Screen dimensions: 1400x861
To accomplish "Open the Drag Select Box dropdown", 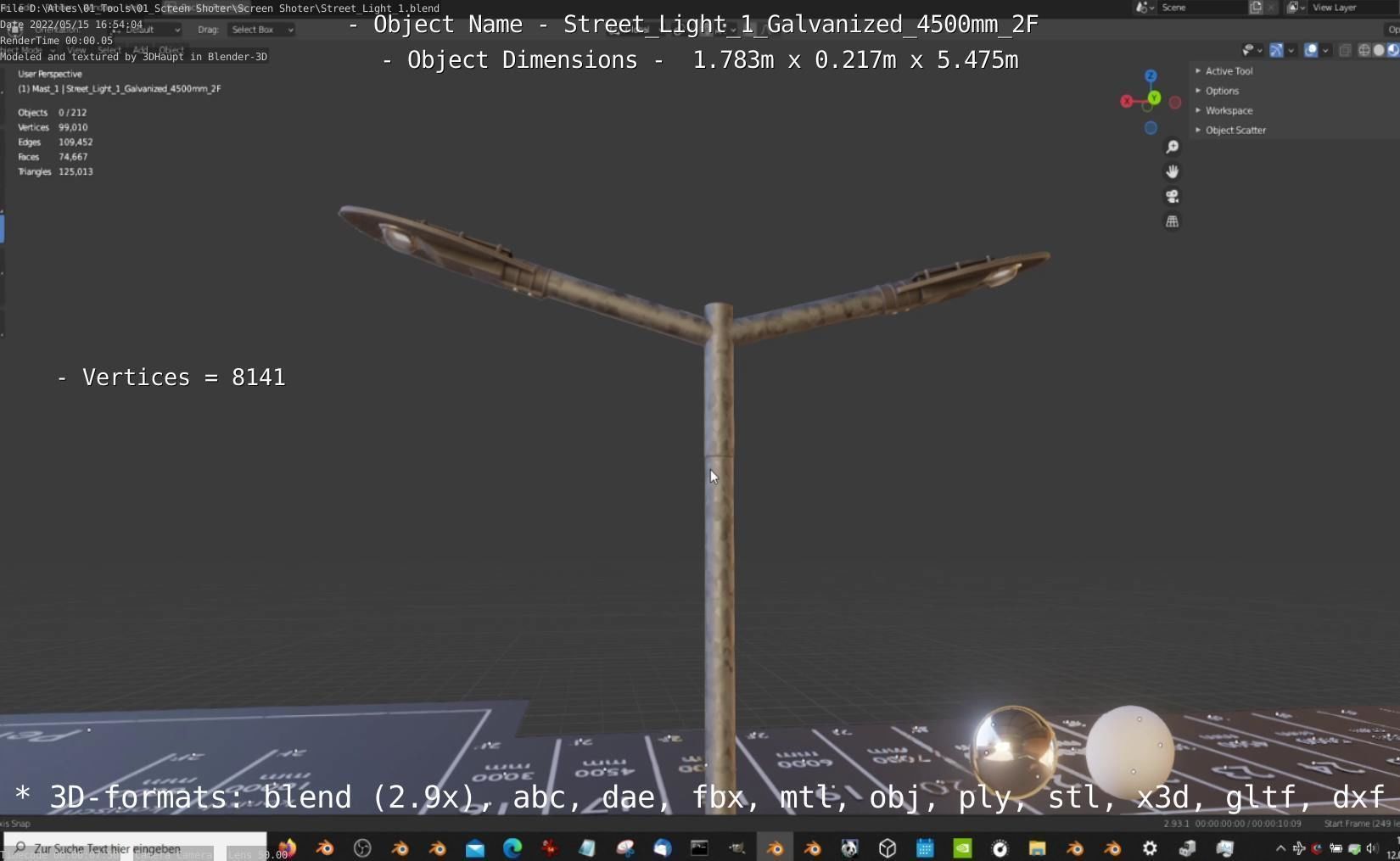I will coord(261,30).
